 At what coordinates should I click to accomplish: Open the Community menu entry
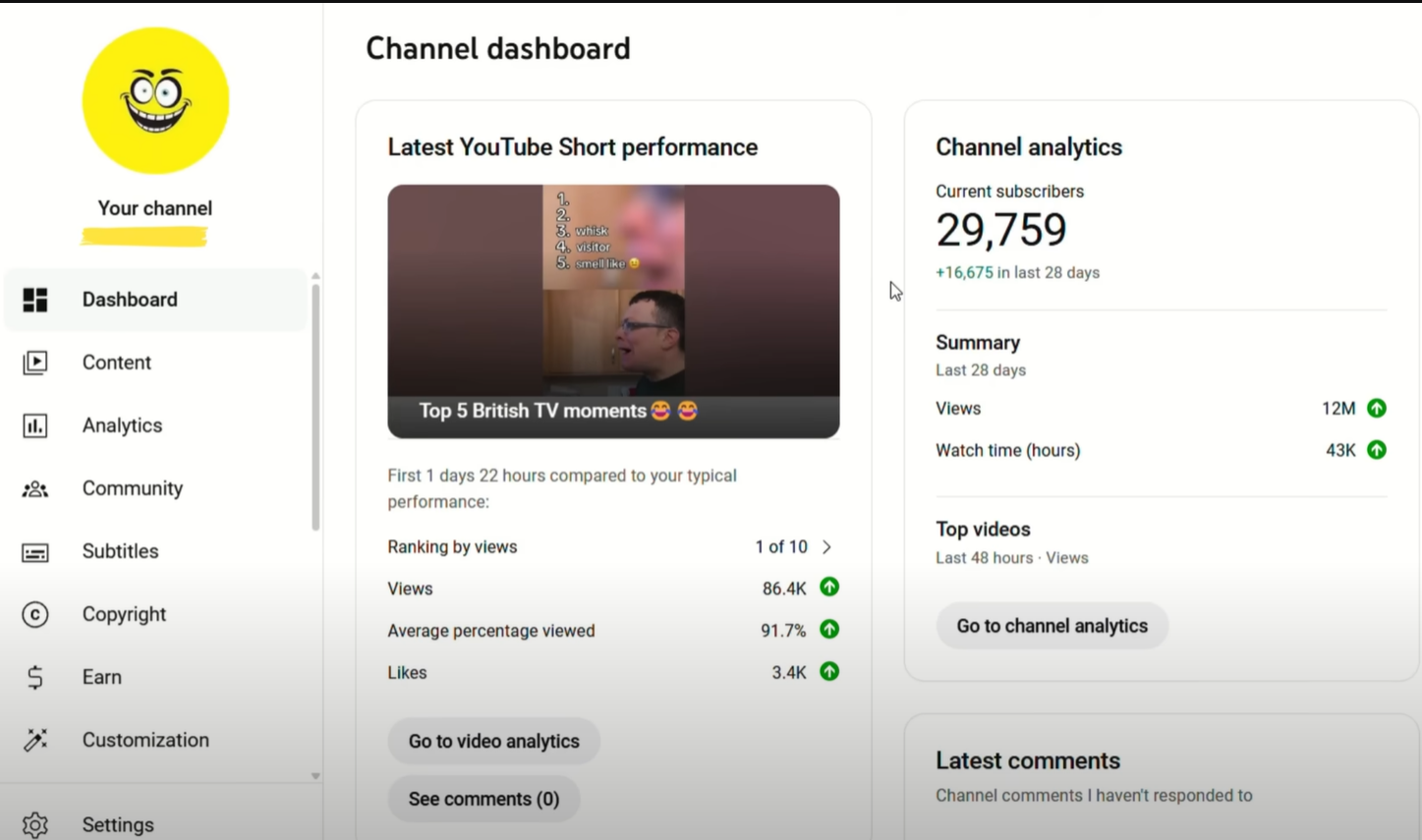[132, 488]
